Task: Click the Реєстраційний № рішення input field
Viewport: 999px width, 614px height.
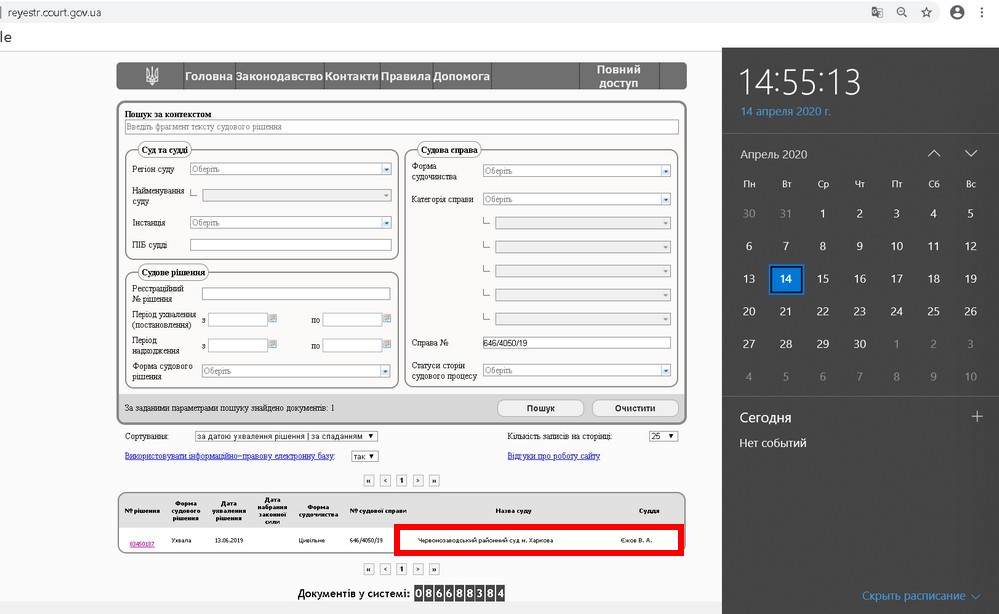Action: click(296, 294)
